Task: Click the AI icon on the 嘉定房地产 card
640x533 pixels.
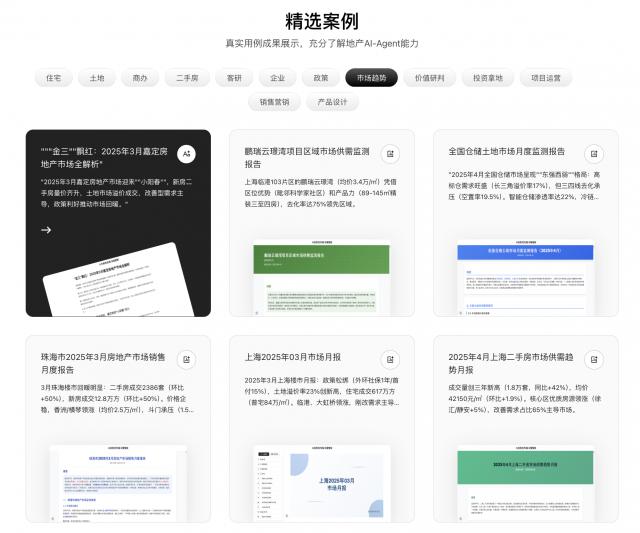Action: tap(186, 153)
